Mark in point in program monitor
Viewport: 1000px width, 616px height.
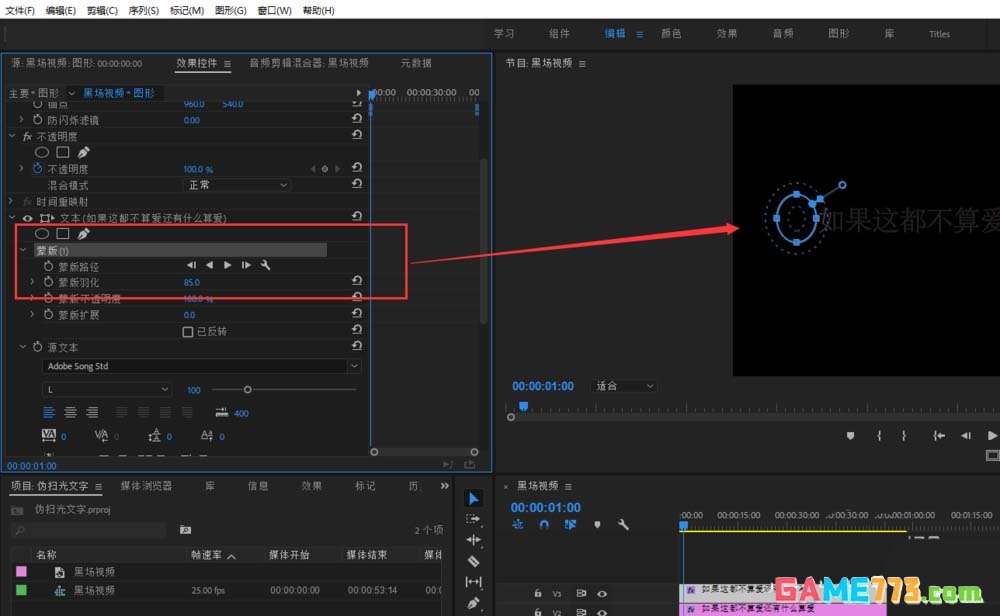tap(879, 436)
